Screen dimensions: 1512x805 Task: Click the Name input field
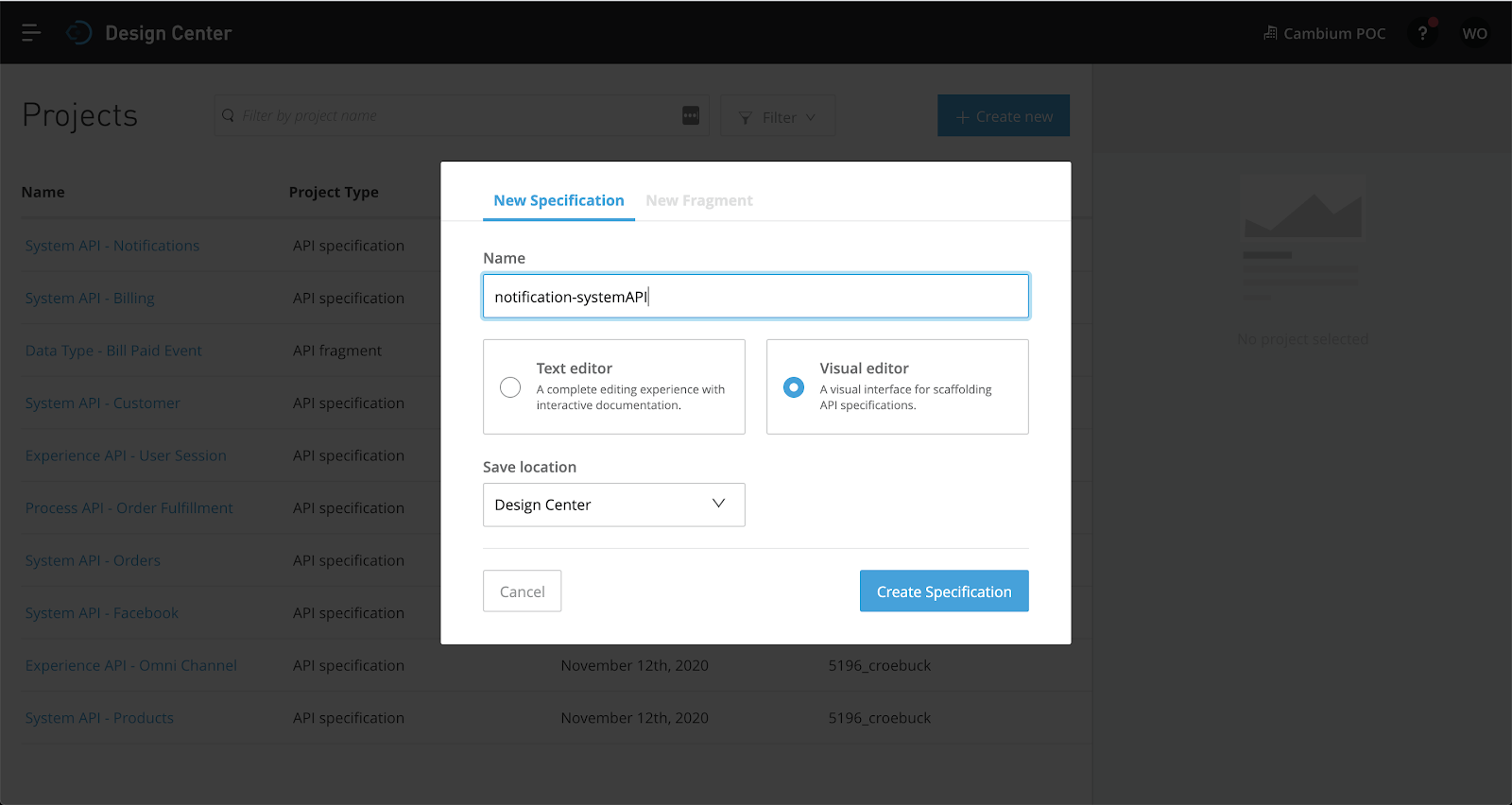coord(755,297)
